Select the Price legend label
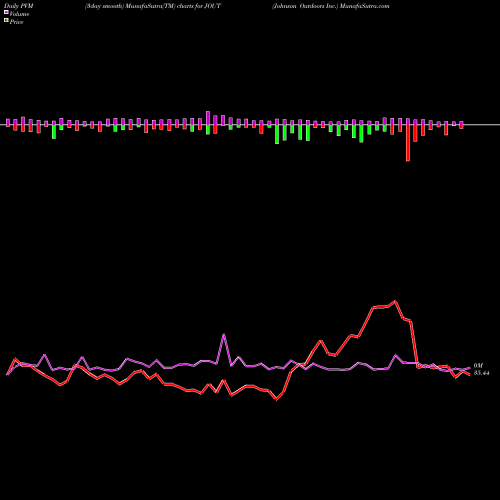Image resolution: width=500 pixels, height=500 pixels. tap(17, 22)
